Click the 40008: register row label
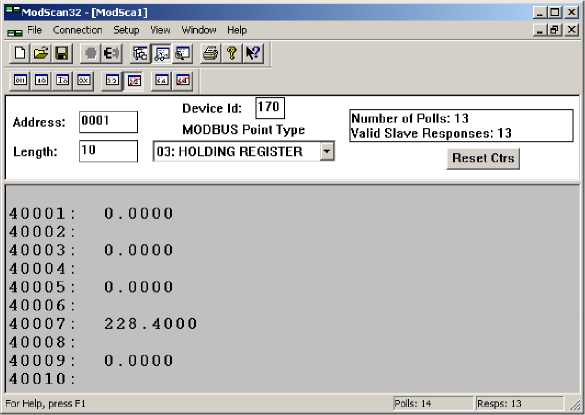The width and height of the screenshot is (585, 415). [x=43, y=342]
